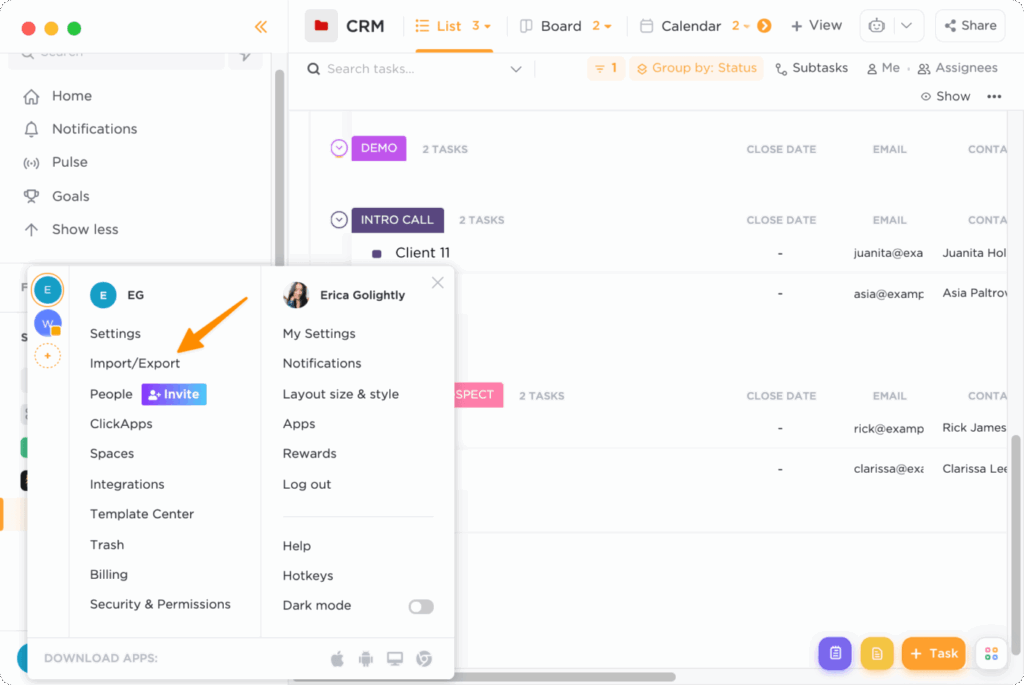Screen dimensions: 1024x685
Task: Open Billing menu item
Action: pos(108,575)
